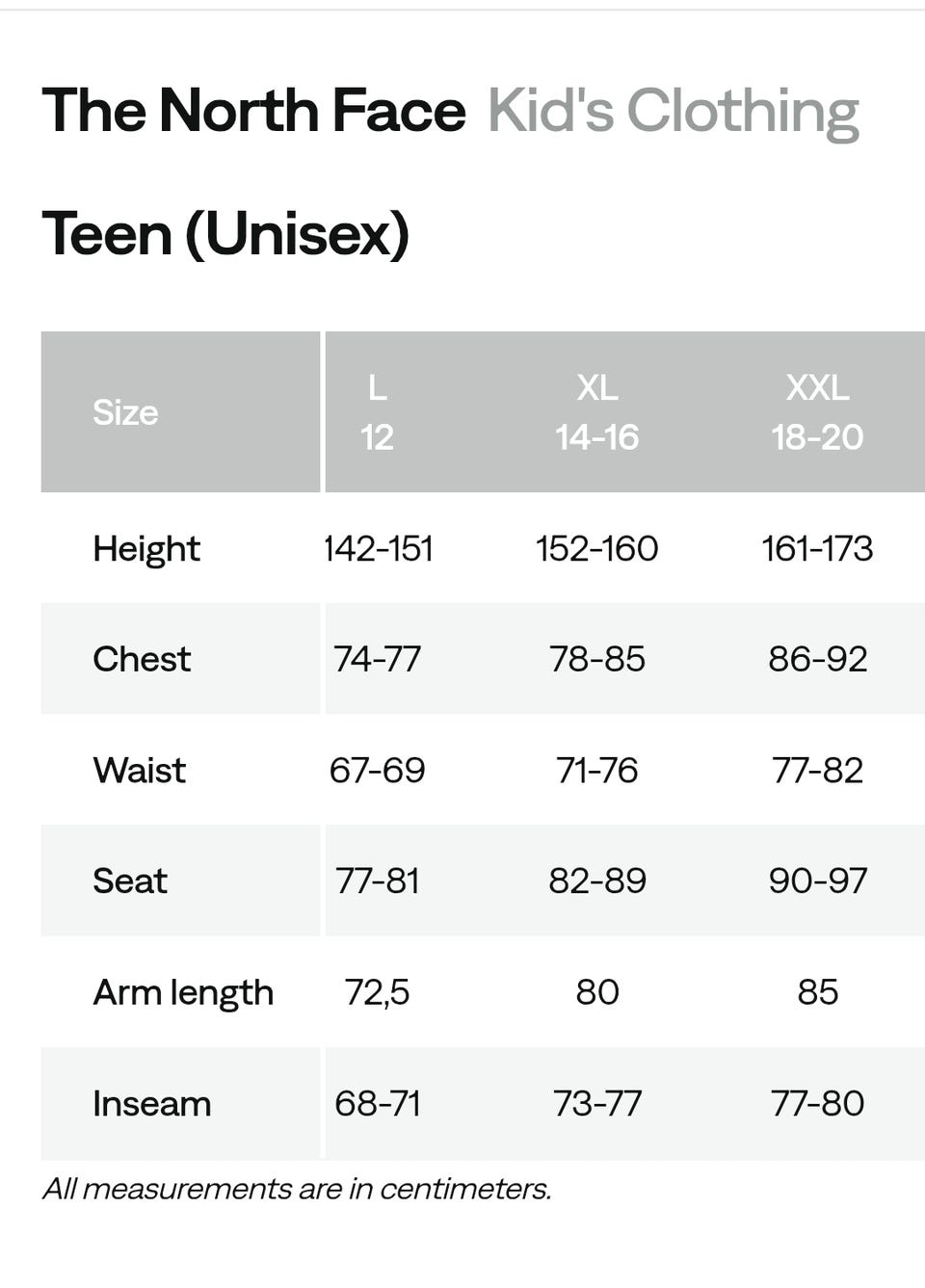Click the 86-92 chest value for XXL
925x1288 pixels.
click(x=817, y=659)
